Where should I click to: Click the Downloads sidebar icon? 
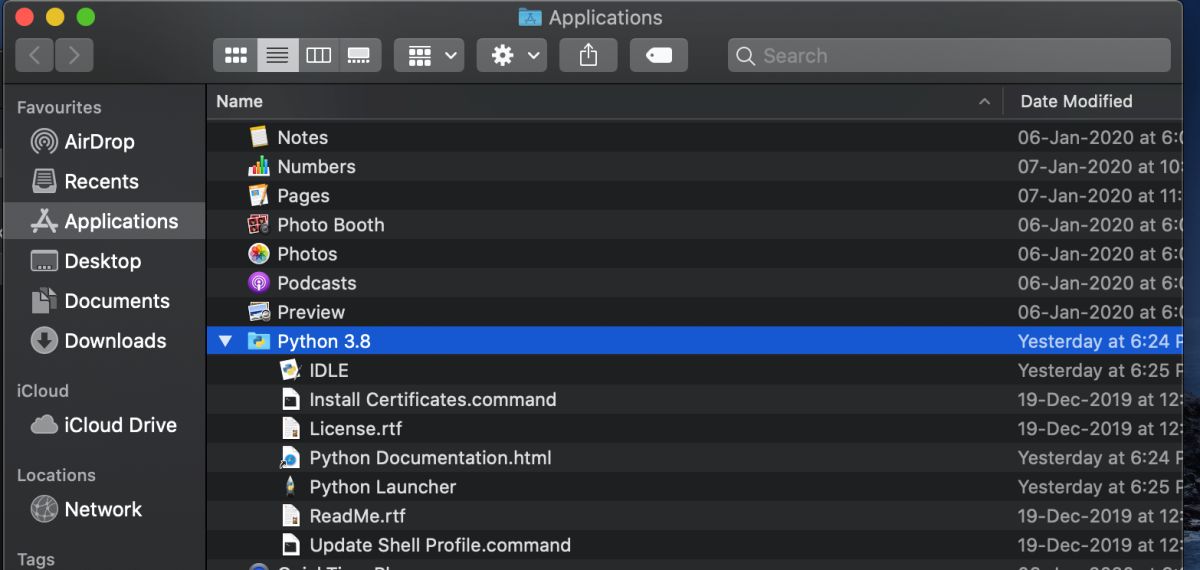(x=44, y=341)
